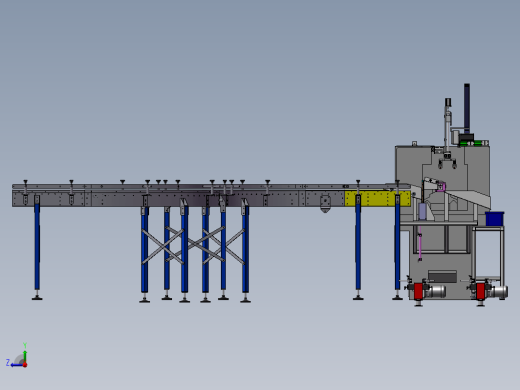Select the tall dark blue column on top
Image resolution: width=520 pixels, height=390 pixels.
(x=467, y=109)
